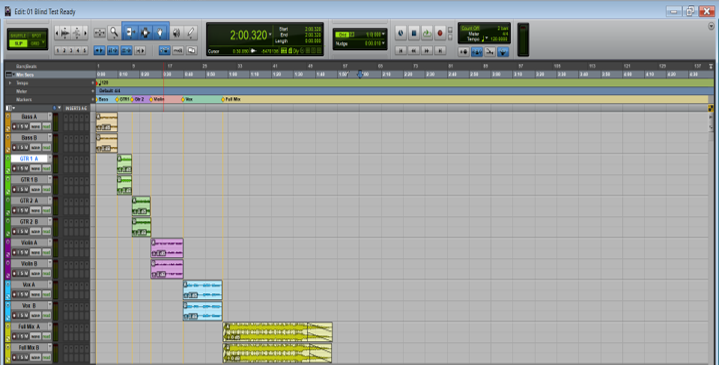Select the Zoomer magnifier tool
The image size is (719, 365).
(114, 33)
